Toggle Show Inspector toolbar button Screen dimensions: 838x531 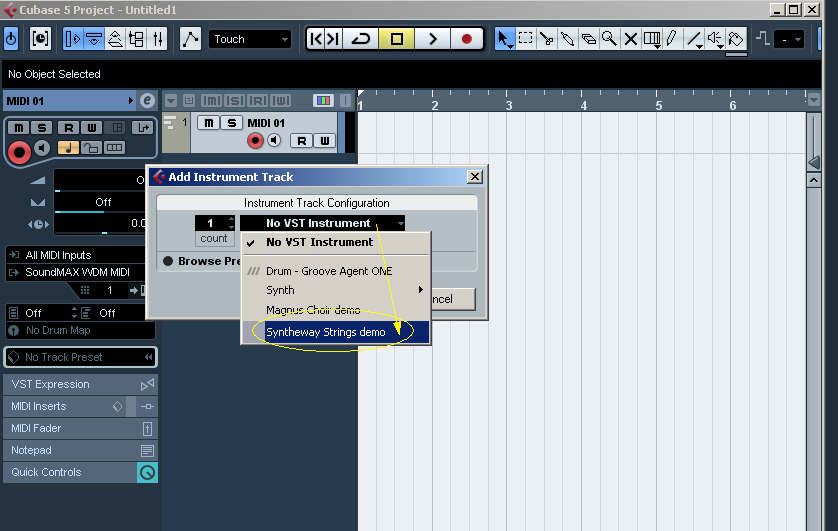pos(72,39)
